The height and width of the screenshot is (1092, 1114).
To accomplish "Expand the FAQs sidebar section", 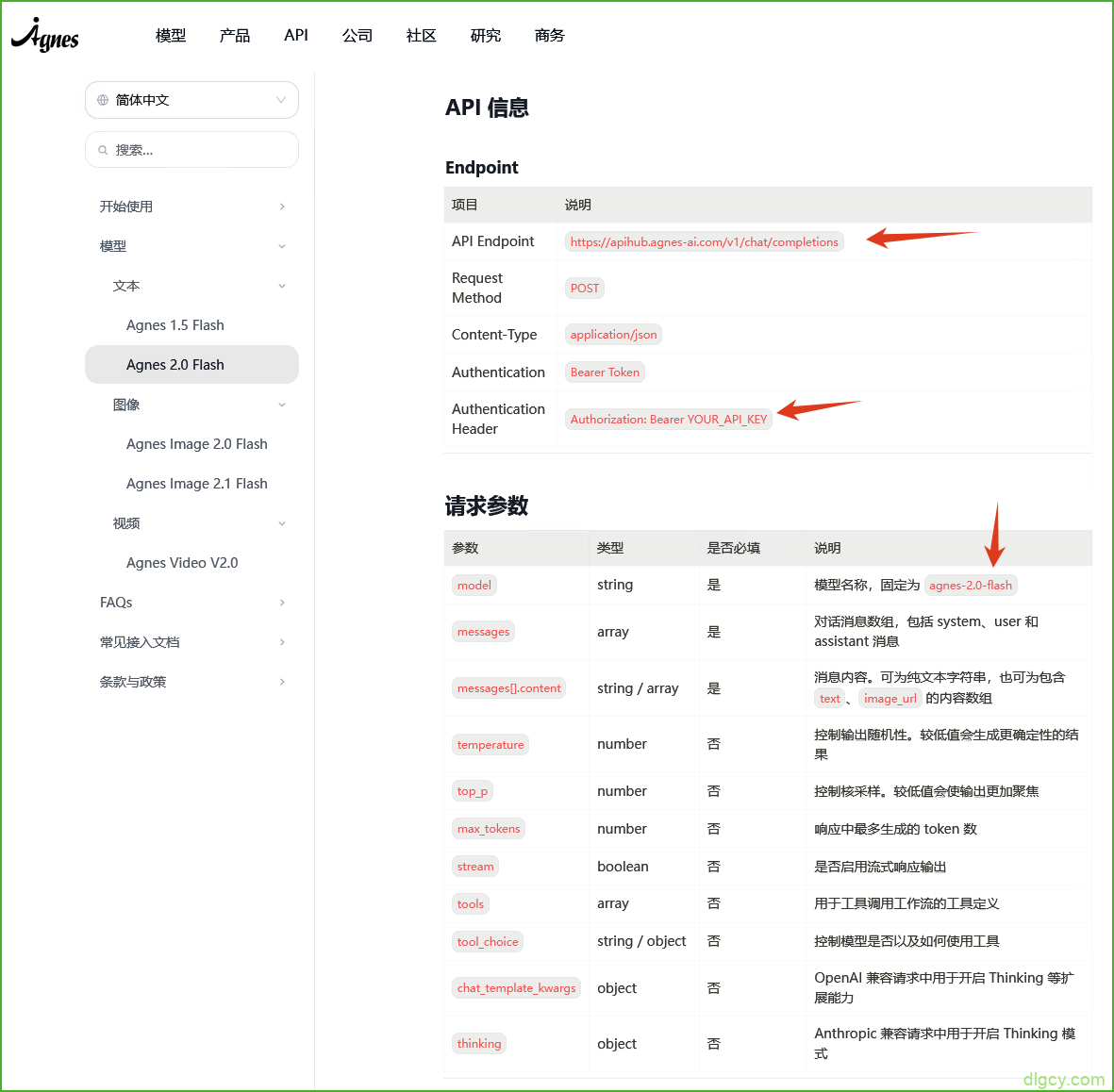I will [191, 603].
